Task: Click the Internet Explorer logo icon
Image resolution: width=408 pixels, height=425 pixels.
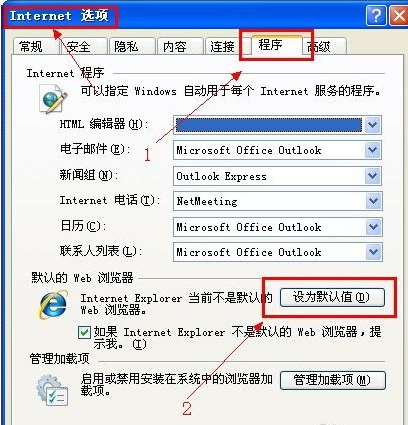Action: [54, 305]
